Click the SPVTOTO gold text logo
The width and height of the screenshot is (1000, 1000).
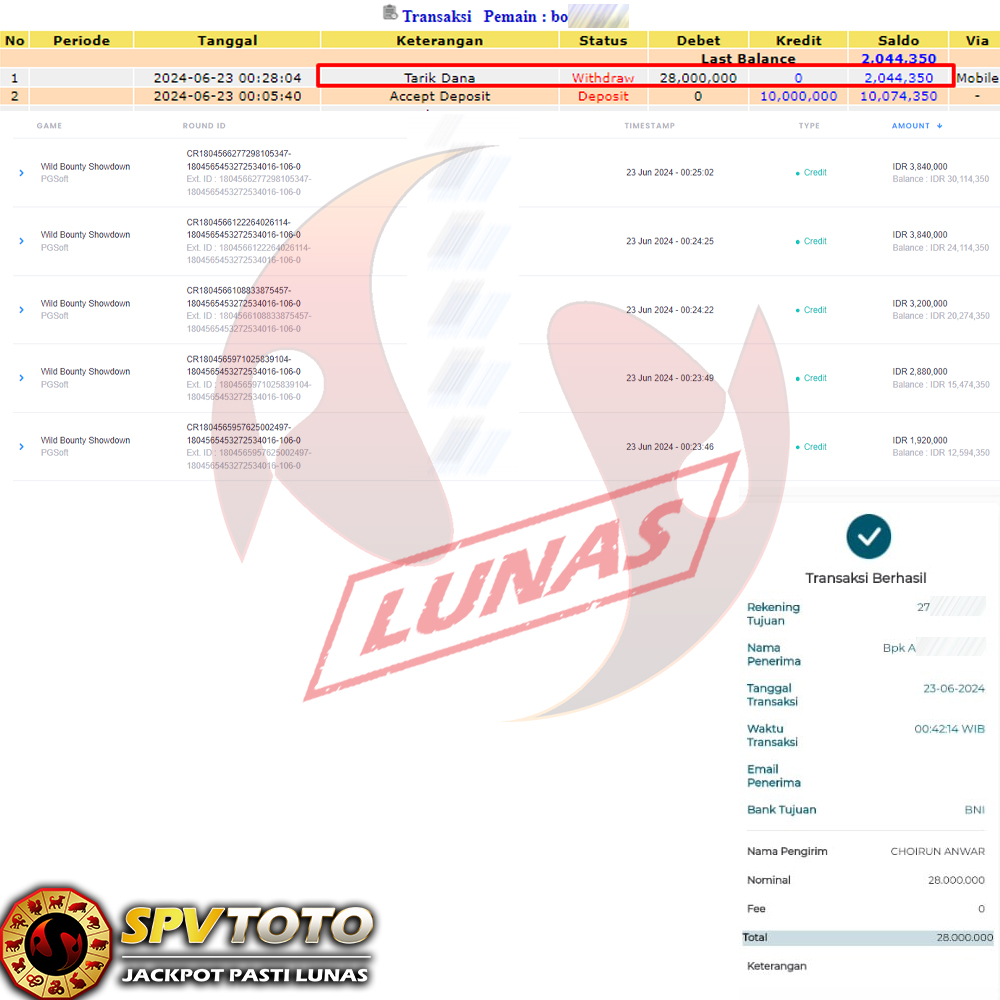click(x=246, y=926)
